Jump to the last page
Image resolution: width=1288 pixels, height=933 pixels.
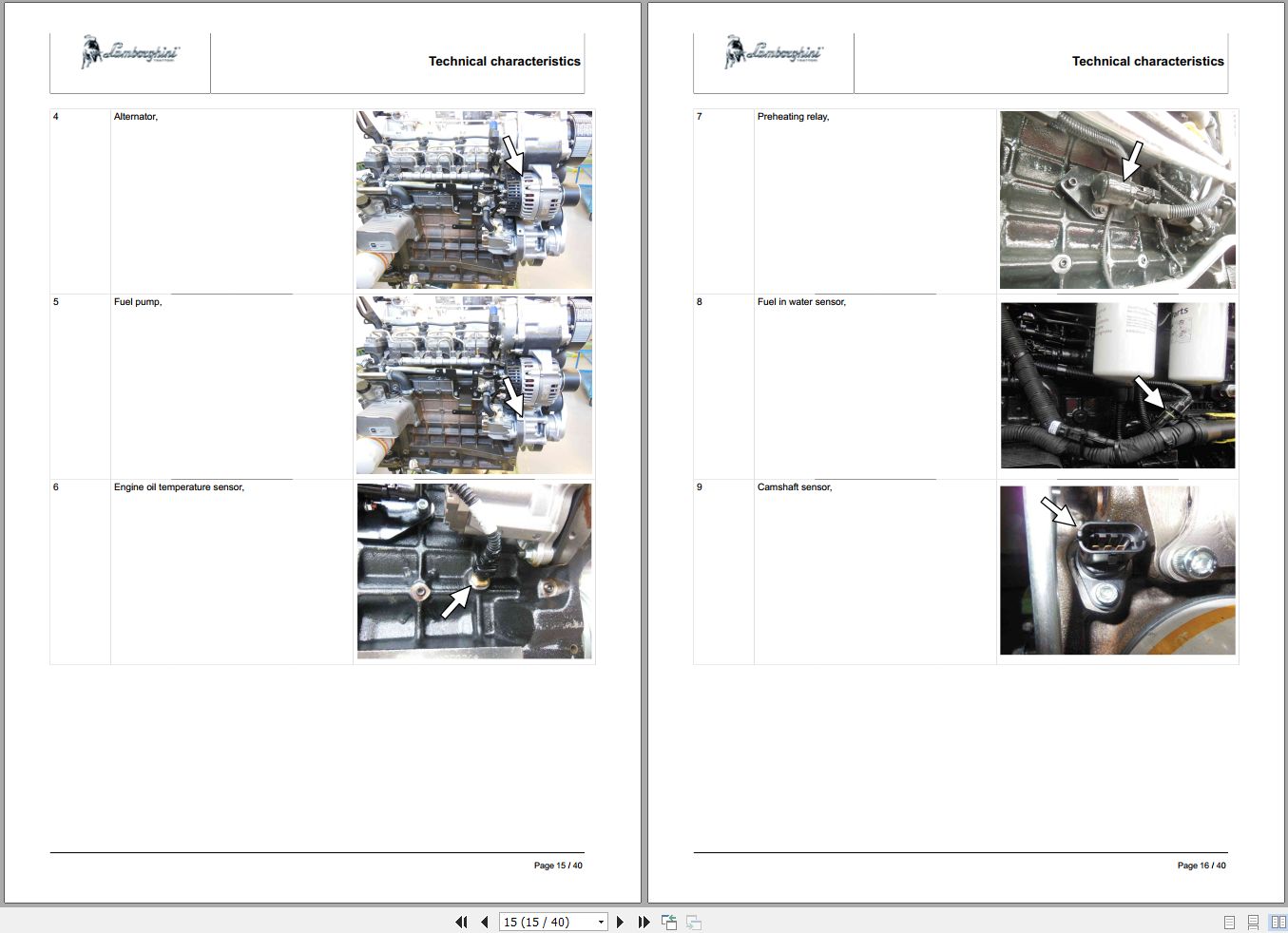tap(644, 922)
